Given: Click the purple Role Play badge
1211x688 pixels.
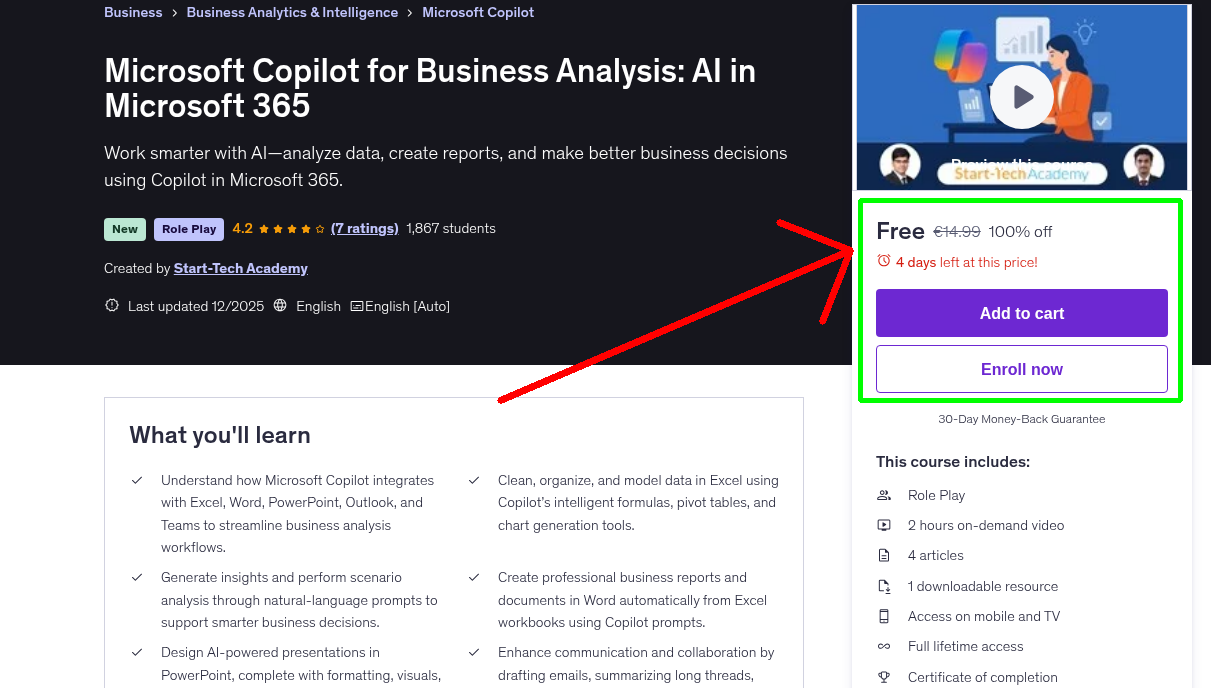Looking at the screenshot, I should (x=188, y=229).
